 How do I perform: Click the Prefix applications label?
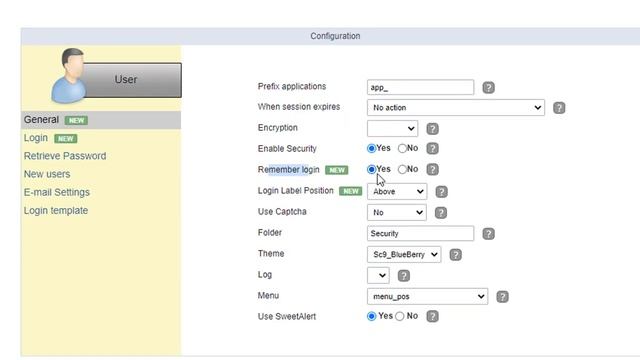coord(292,87)
